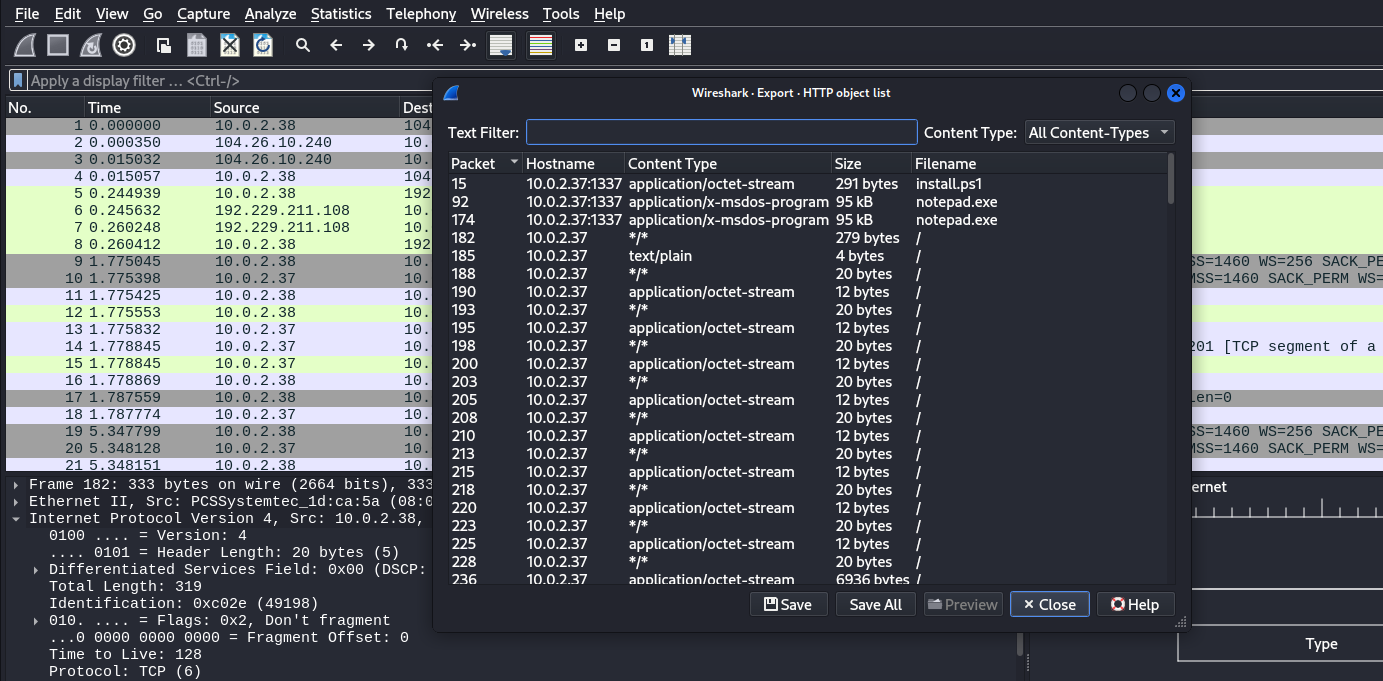Select packet 15 in the packet list
This screenshot has width=1383, height=681.
click(x=218, y=364)
